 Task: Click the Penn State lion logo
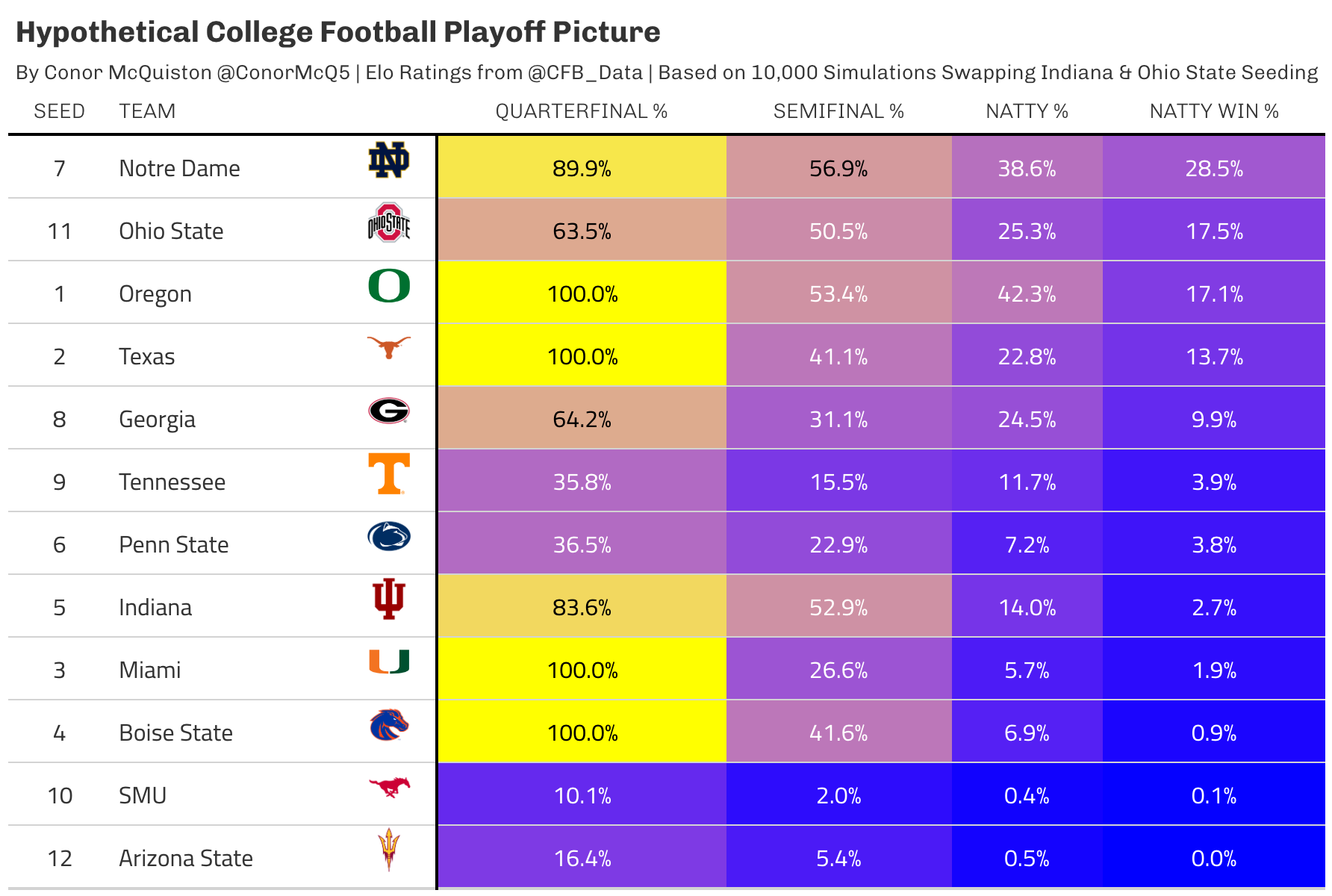(389, 536)
